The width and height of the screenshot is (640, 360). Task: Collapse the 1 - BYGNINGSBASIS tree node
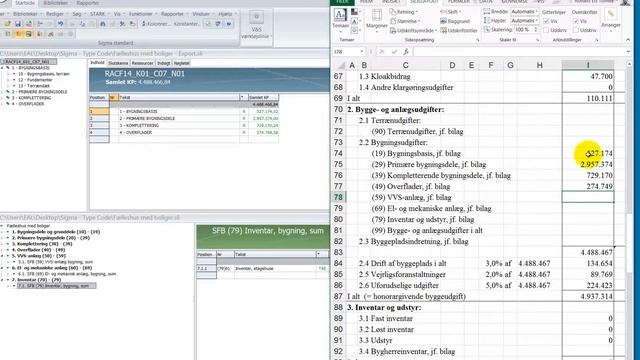click(x=2, y=68)
